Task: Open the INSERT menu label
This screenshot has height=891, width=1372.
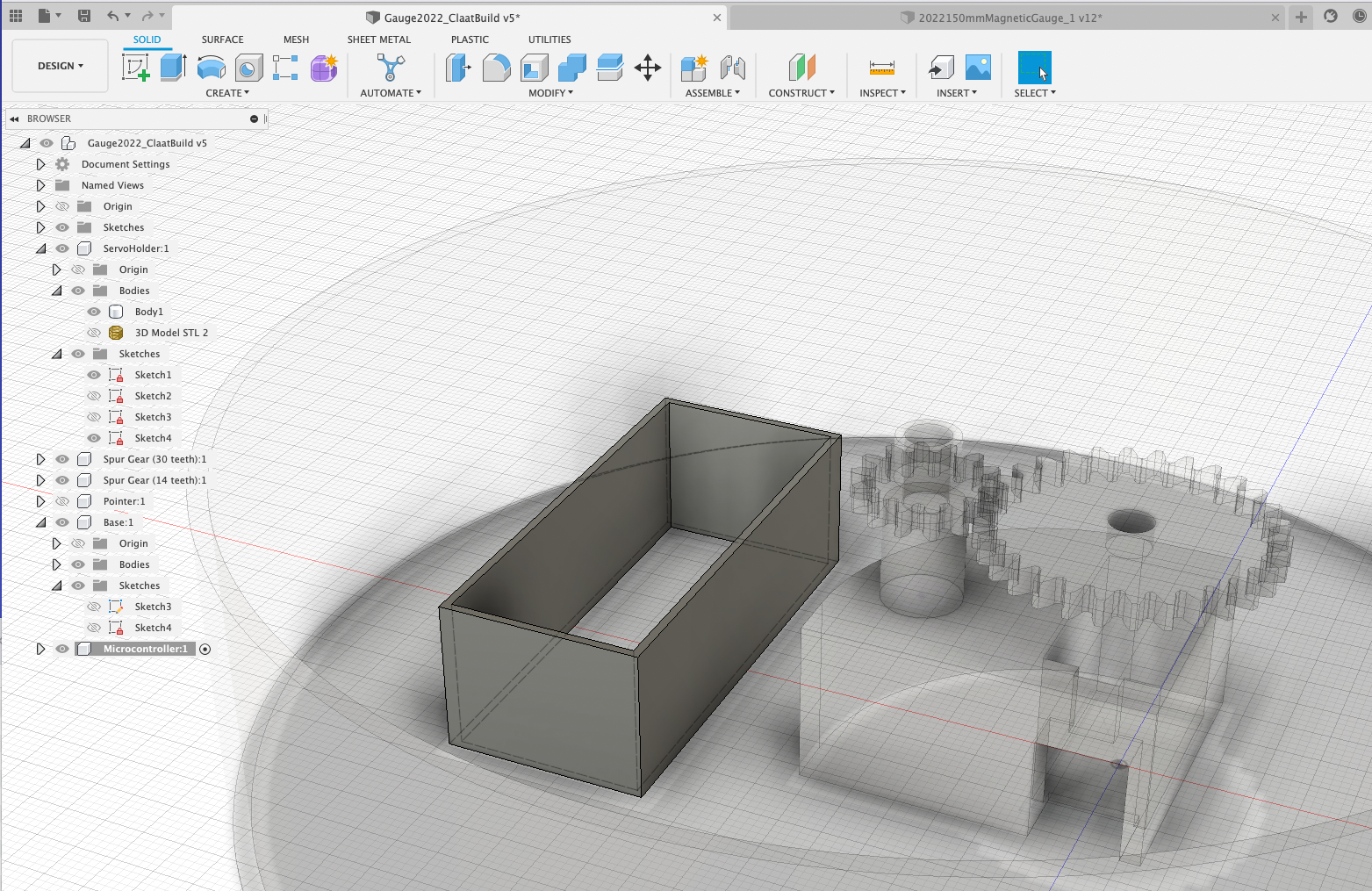Action: pos(956,93)
